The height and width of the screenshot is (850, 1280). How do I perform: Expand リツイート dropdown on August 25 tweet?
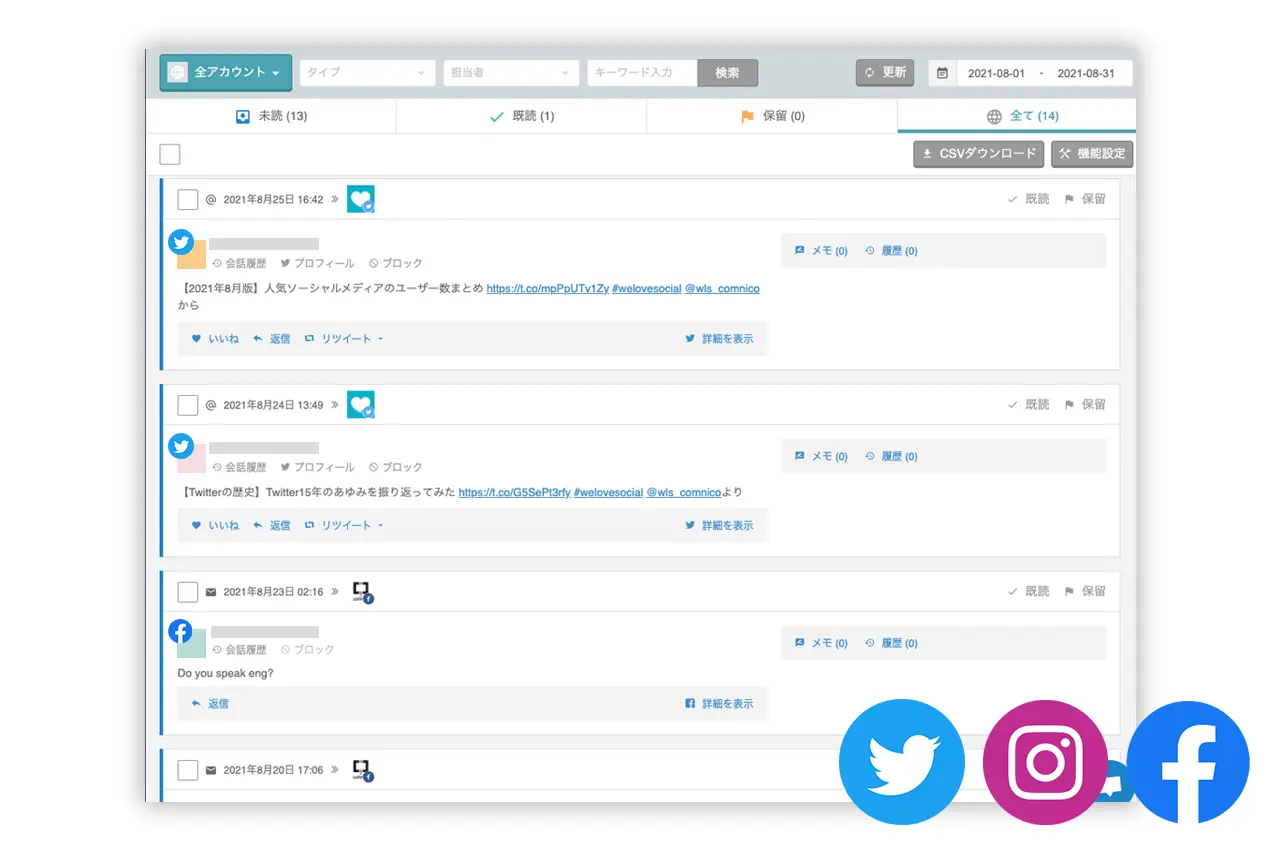pos(344,339)
